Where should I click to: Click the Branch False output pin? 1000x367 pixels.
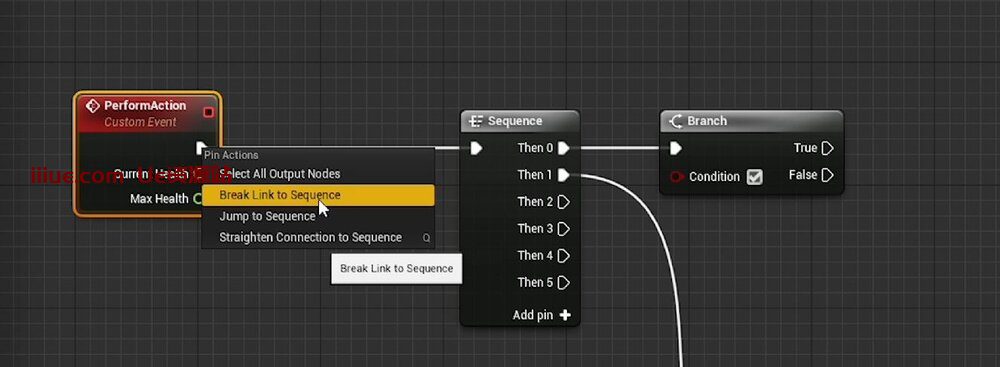[827, 175]
